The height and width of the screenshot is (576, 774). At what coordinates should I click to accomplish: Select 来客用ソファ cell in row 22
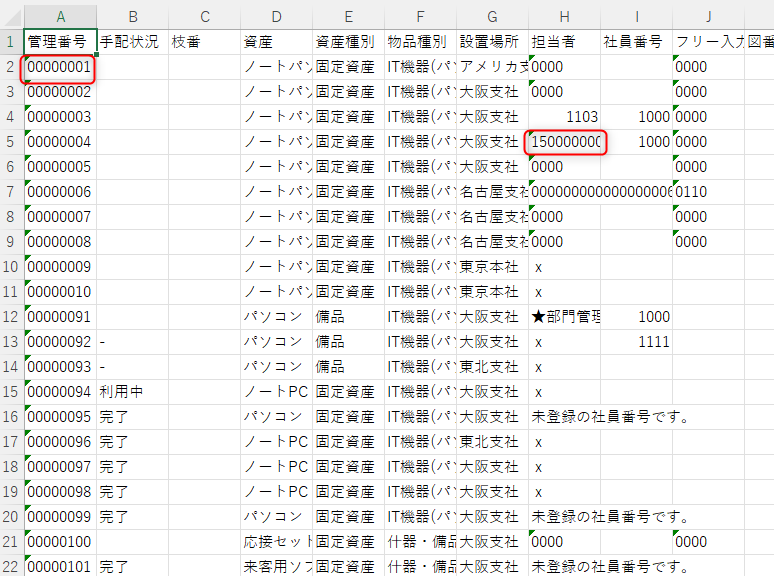point(276,567)
